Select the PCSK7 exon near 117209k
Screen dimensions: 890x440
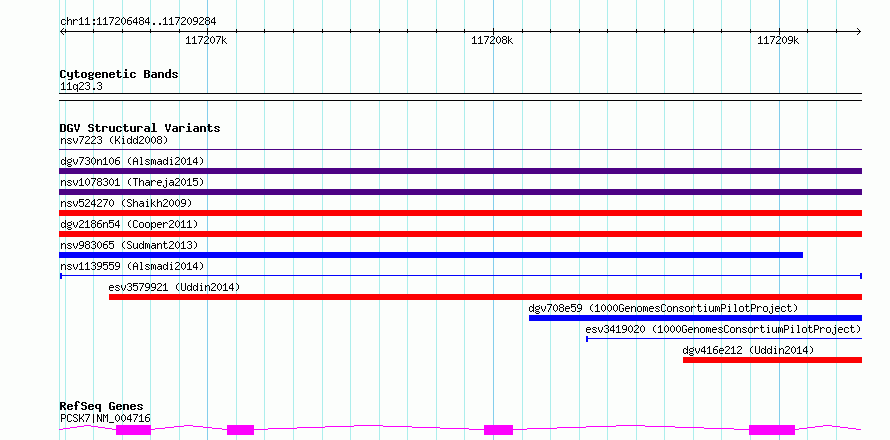click(772, 430)
